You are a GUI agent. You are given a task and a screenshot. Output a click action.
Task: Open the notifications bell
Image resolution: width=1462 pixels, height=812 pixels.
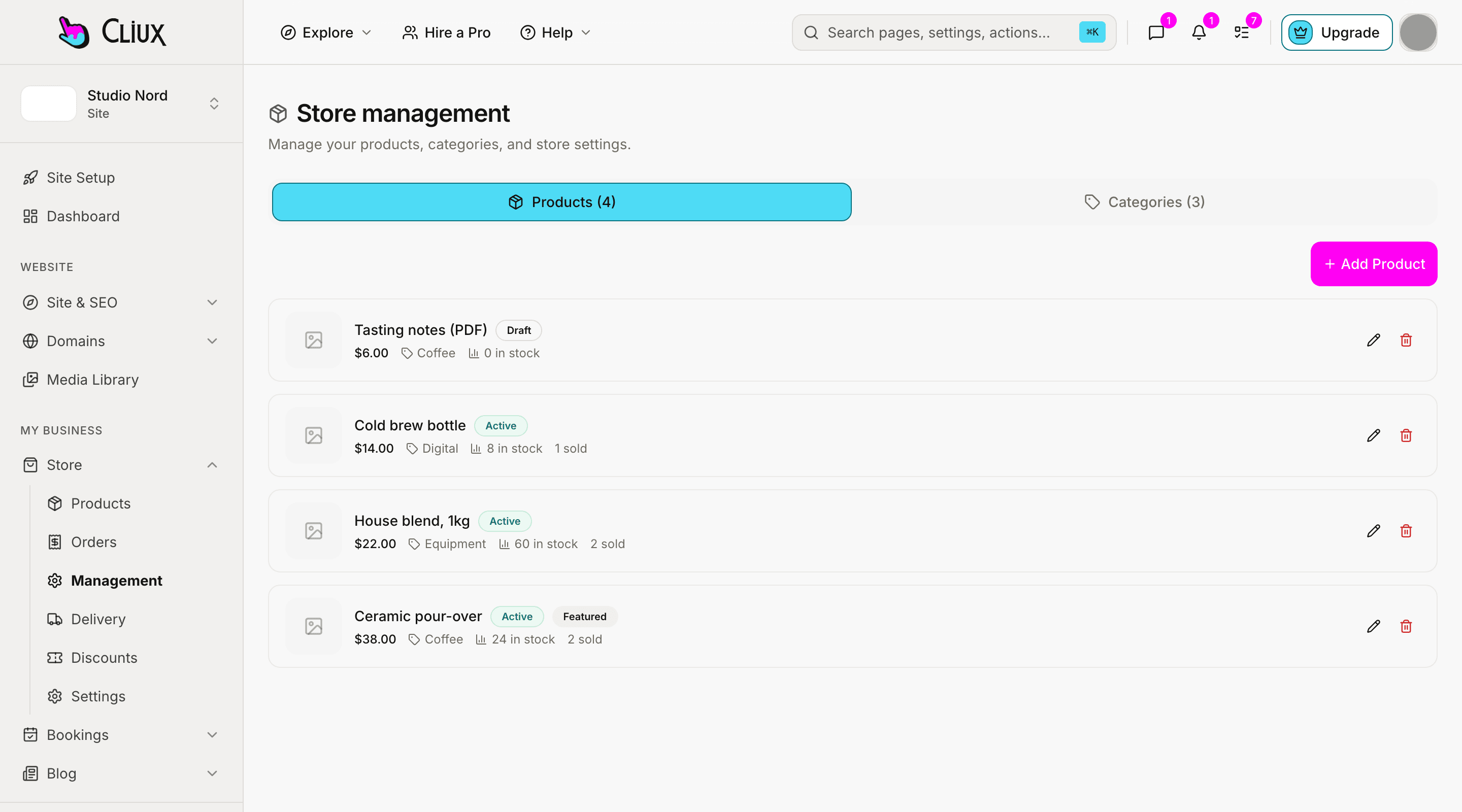click(x=1199, y=32)
